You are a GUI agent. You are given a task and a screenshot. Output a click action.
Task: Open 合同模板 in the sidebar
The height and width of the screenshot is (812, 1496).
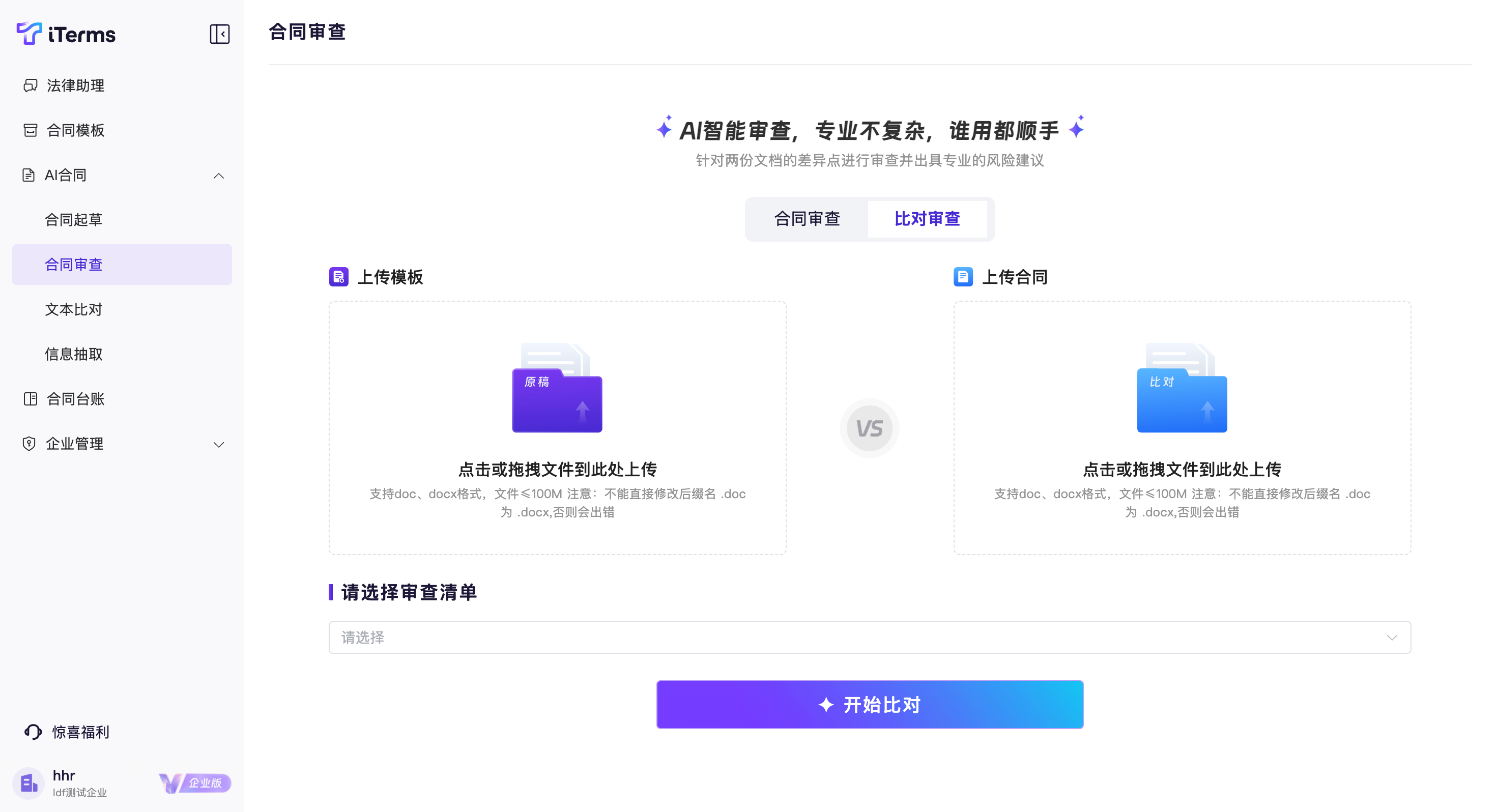pyautogui.click(x=75, y=130)
